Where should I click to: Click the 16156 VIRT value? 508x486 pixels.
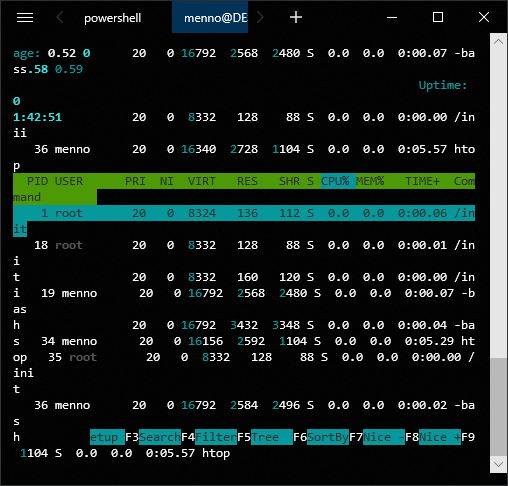click(206, 341)
